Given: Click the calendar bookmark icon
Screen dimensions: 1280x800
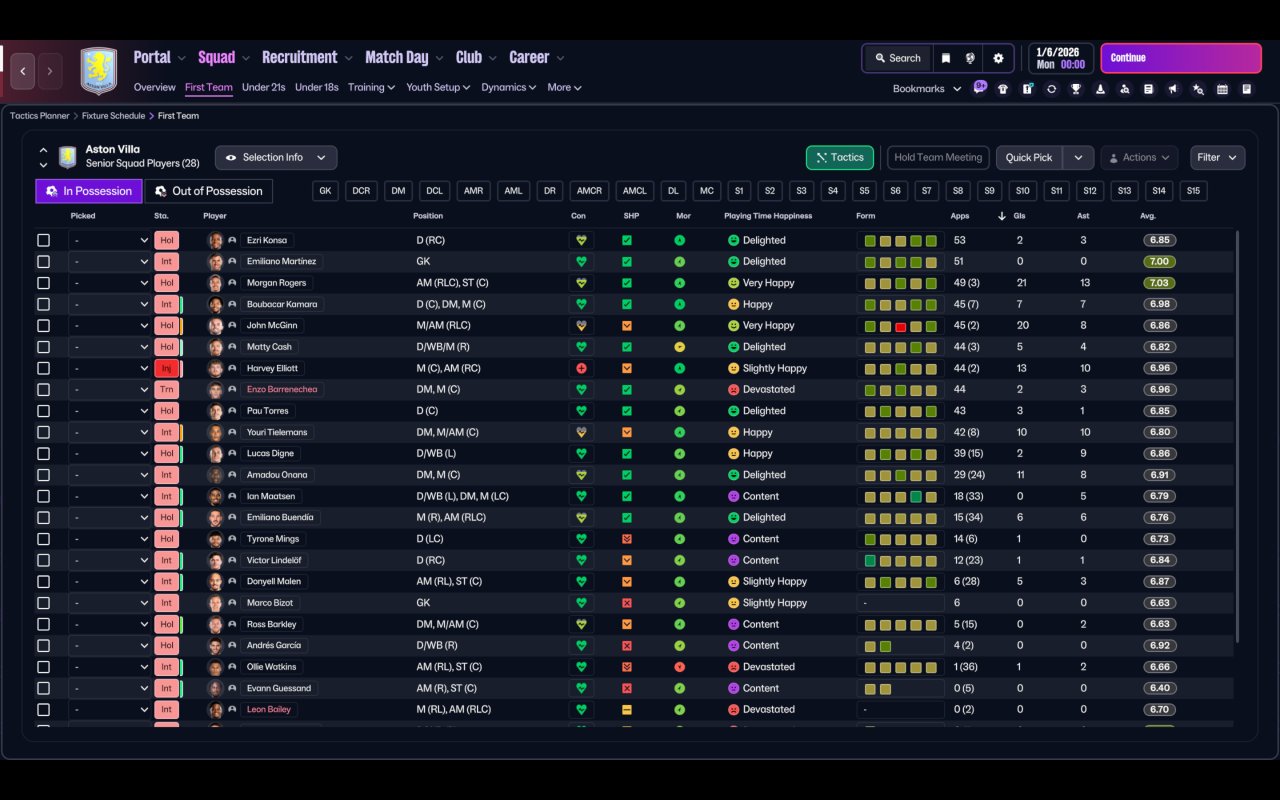Looking at the screenshot, I should [x=1222, y=89].
